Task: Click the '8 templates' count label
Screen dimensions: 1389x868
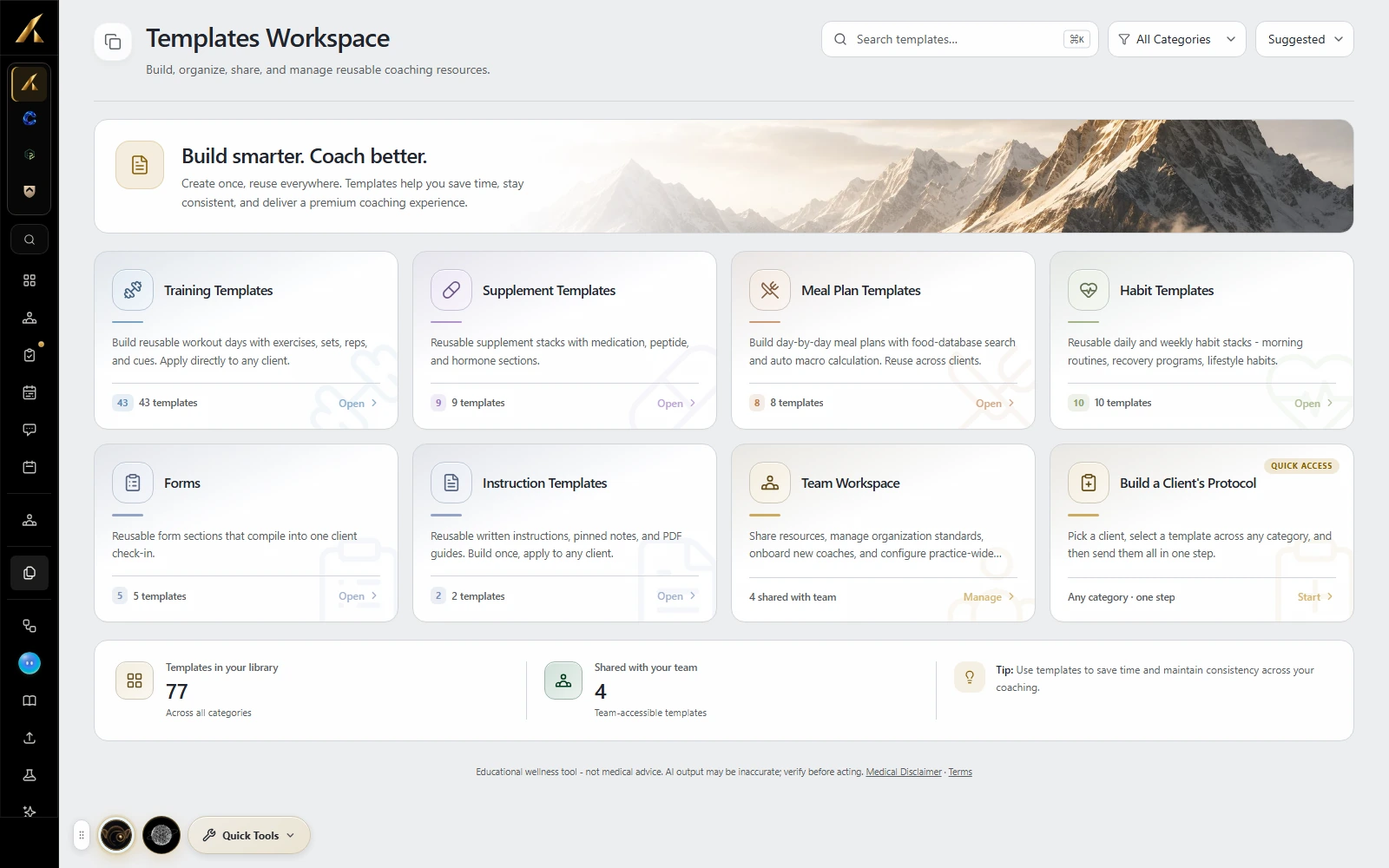Action: 797,403
